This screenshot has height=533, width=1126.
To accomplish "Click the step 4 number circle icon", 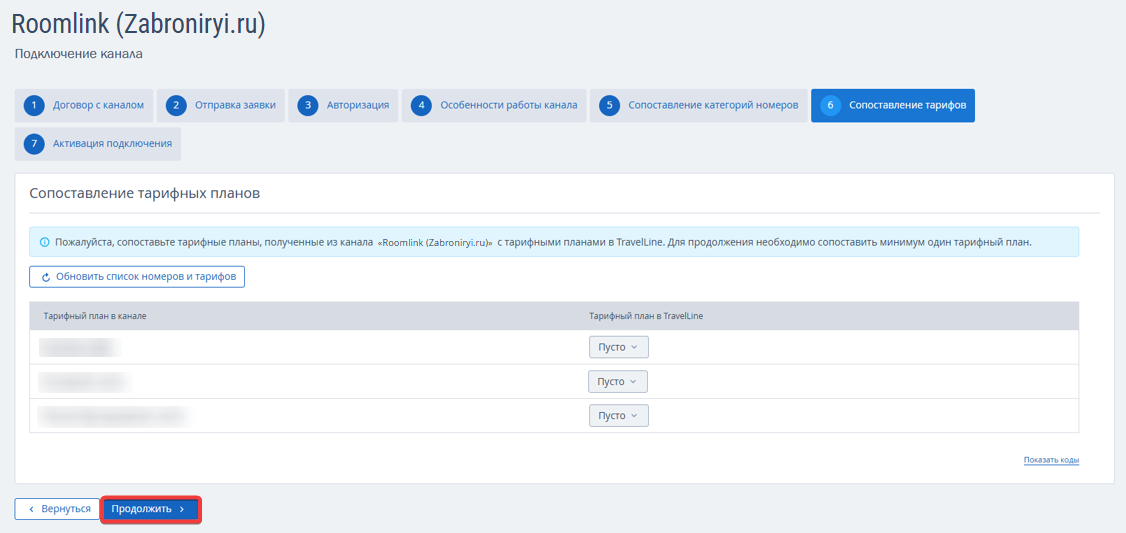I will [422, 105].
